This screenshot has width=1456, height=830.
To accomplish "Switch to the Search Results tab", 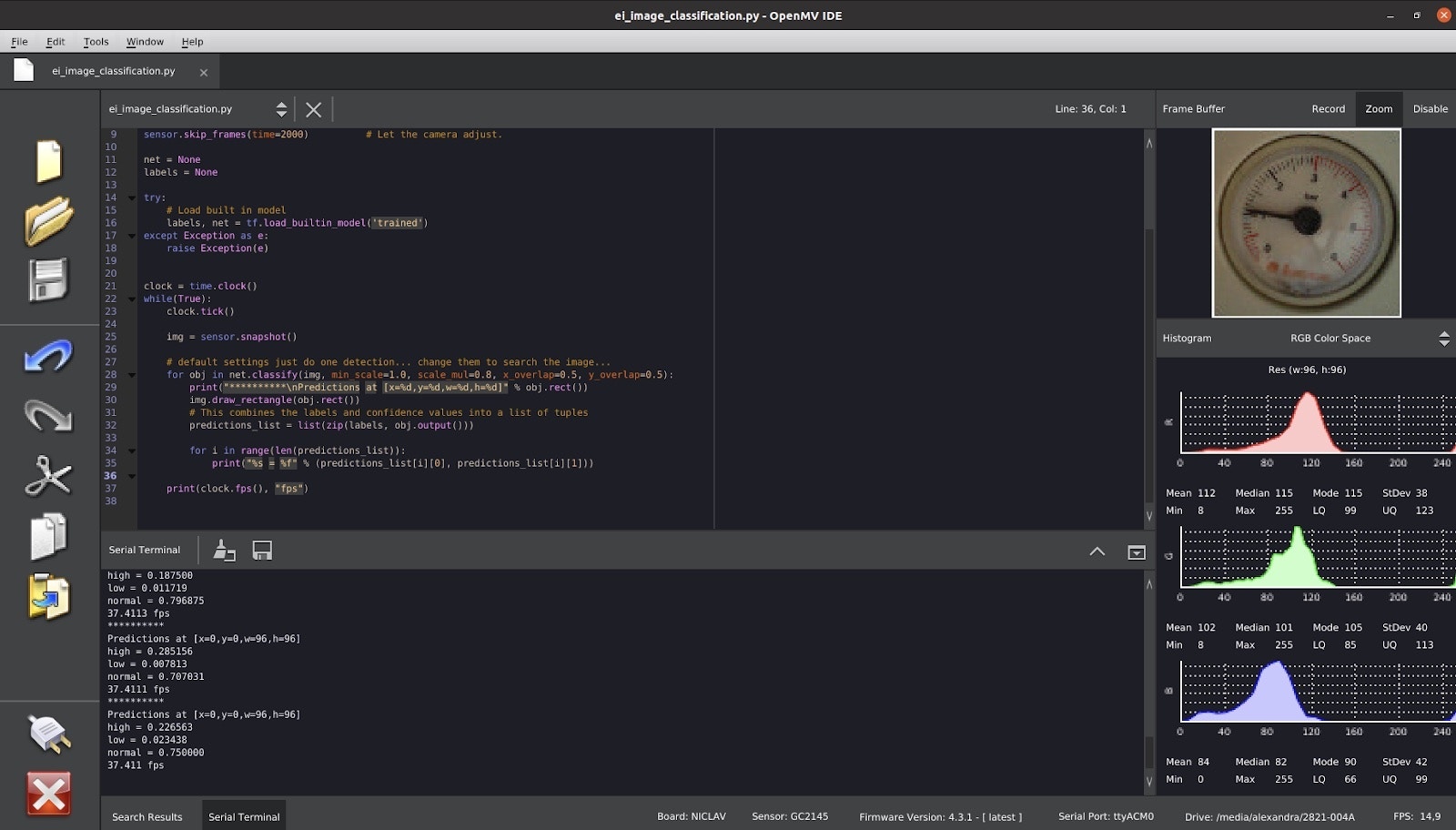I will 147,816.
